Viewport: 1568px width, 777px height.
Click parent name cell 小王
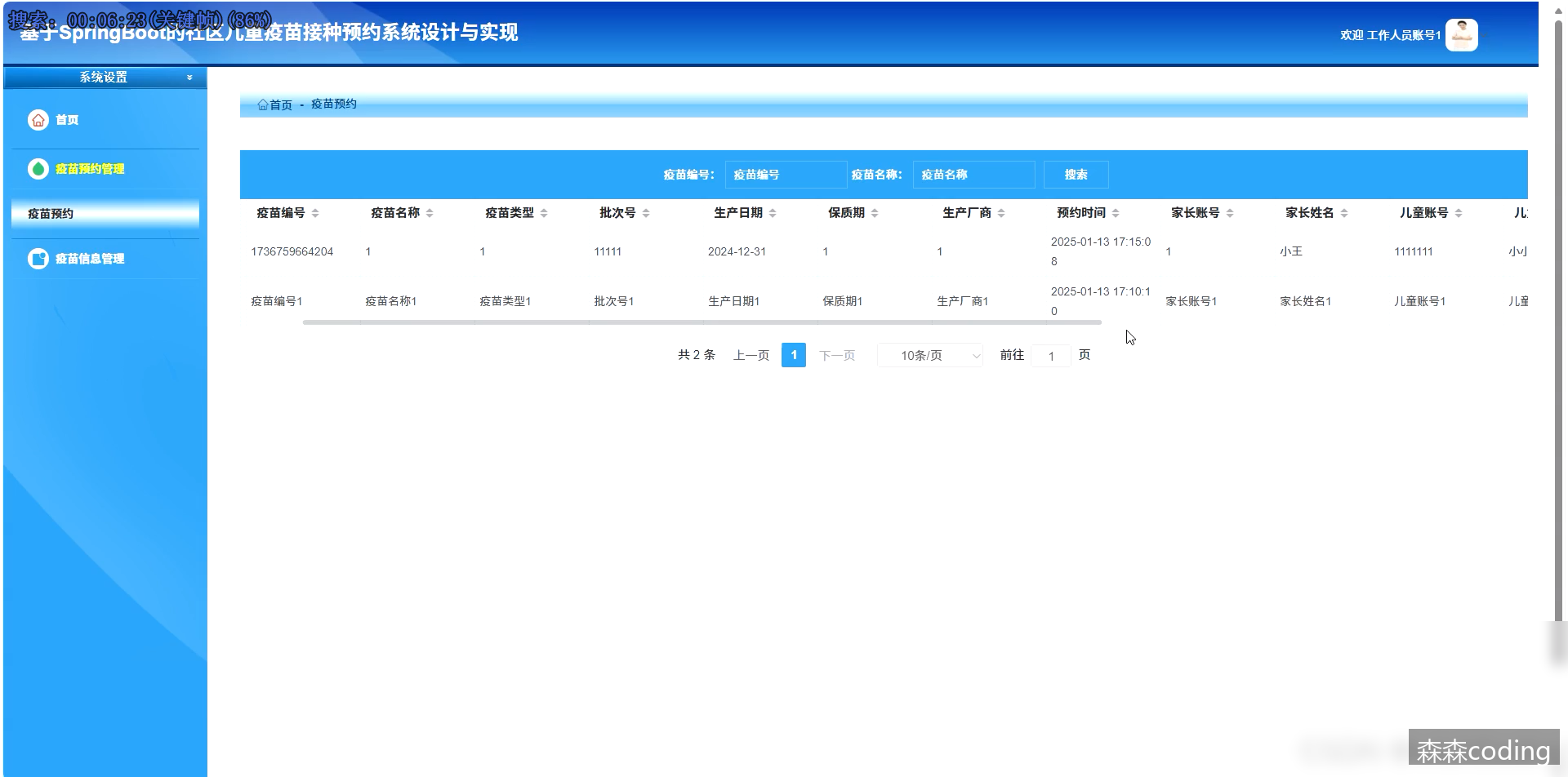tap(1291, 251)
